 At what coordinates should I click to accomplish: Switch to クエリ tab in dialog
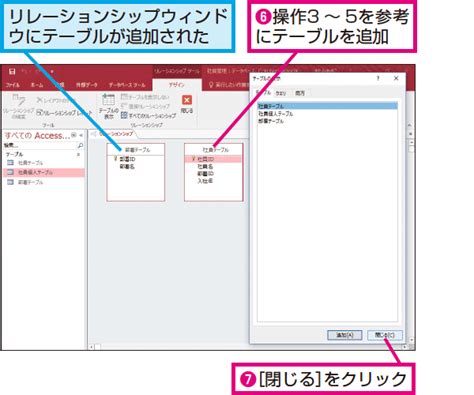pos(281,93)
